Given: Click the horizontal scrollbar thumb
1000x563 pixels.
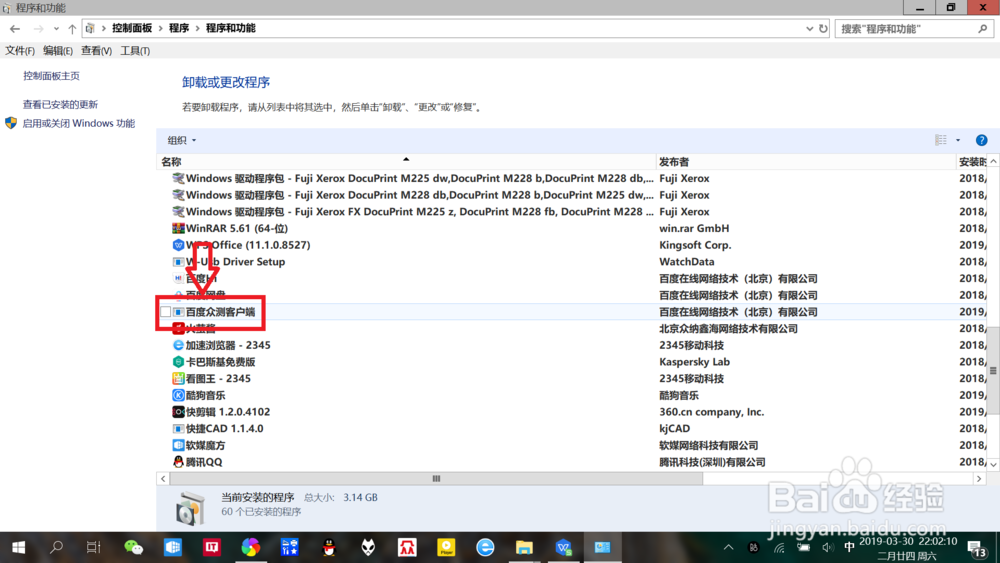Looking at the screenshot, I should [x=436, y=479].
